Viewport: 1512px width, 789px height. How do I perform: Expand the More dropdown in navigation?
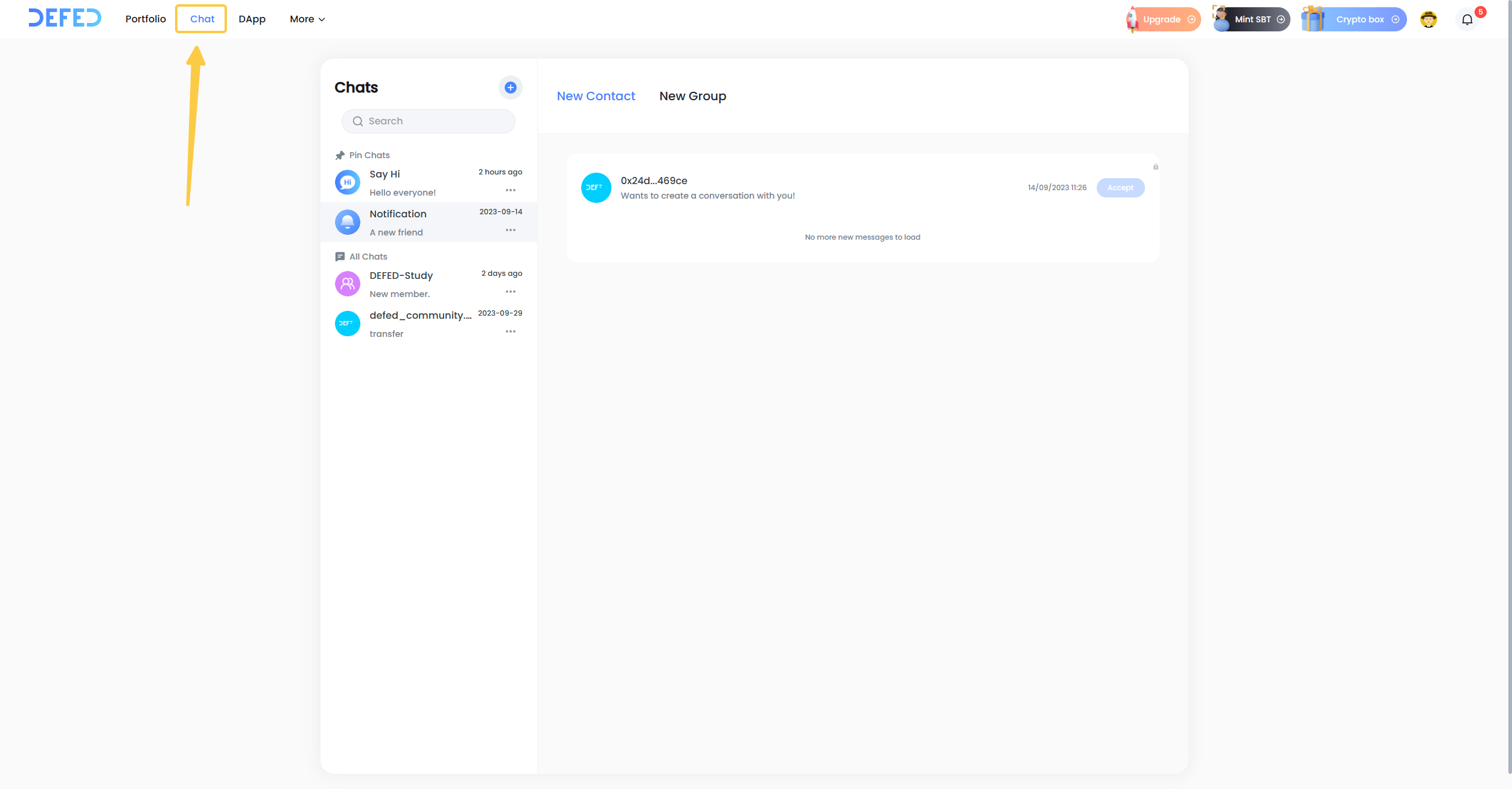307,19
